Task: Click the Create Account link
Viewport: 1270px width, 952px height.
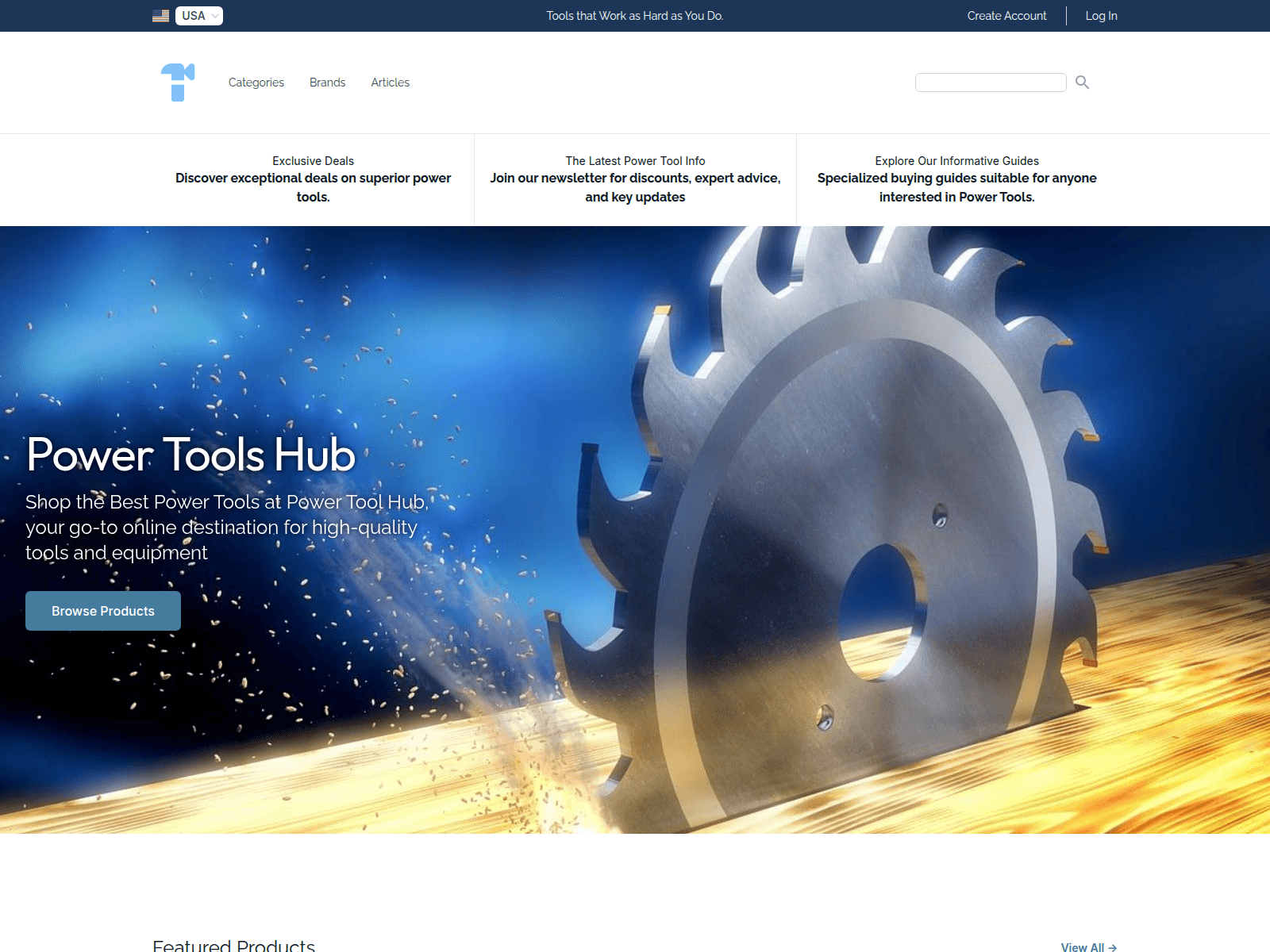Action: pyautogui.click(x=1006, y=15)
